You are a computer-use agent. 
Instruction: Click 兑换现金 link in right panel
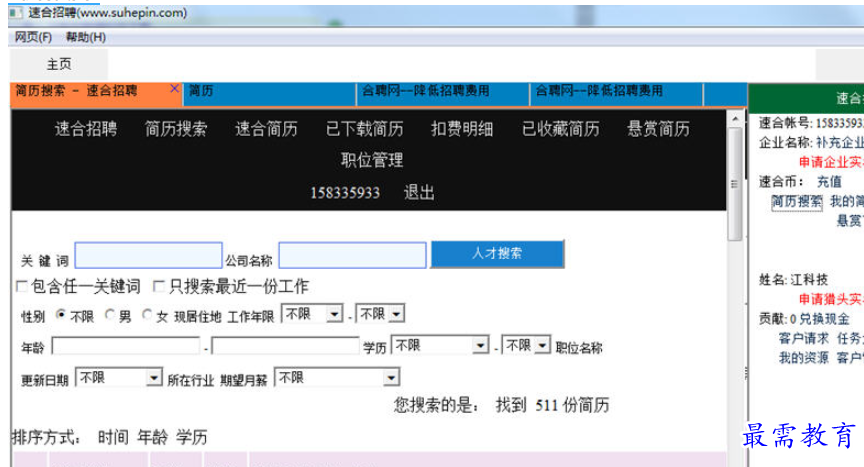pyautogui.click(x=824, y=319)
